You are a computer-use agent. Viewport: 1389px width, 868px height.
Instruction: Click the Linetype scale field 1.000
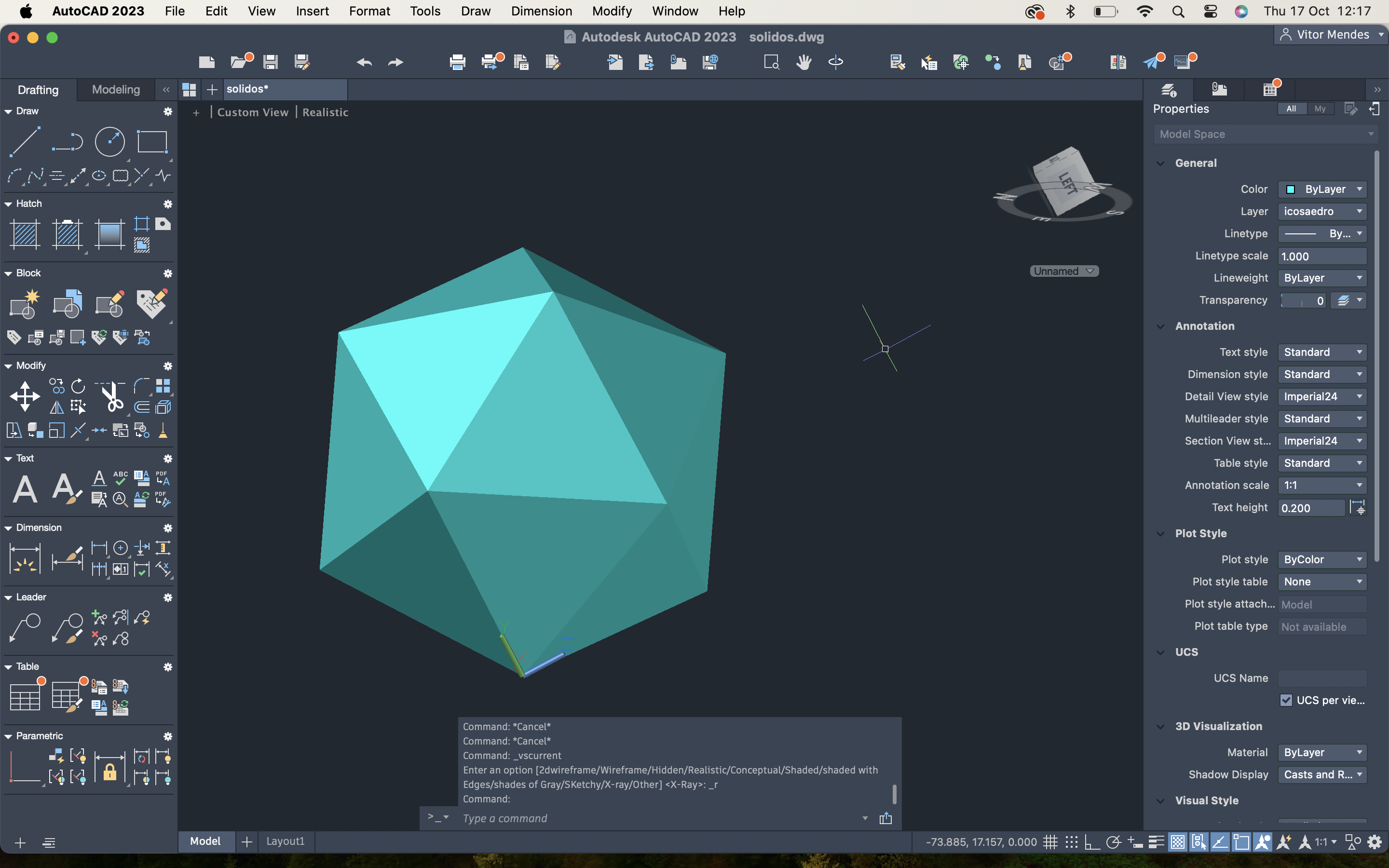click(1322, 256)
